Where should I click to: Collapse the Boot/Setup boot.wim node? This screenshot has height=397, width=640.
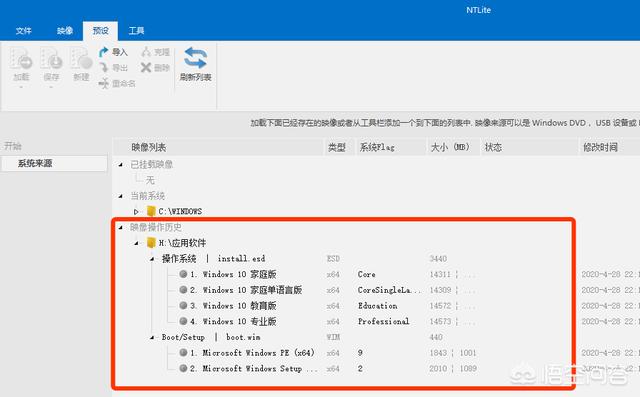coord(152,337)
